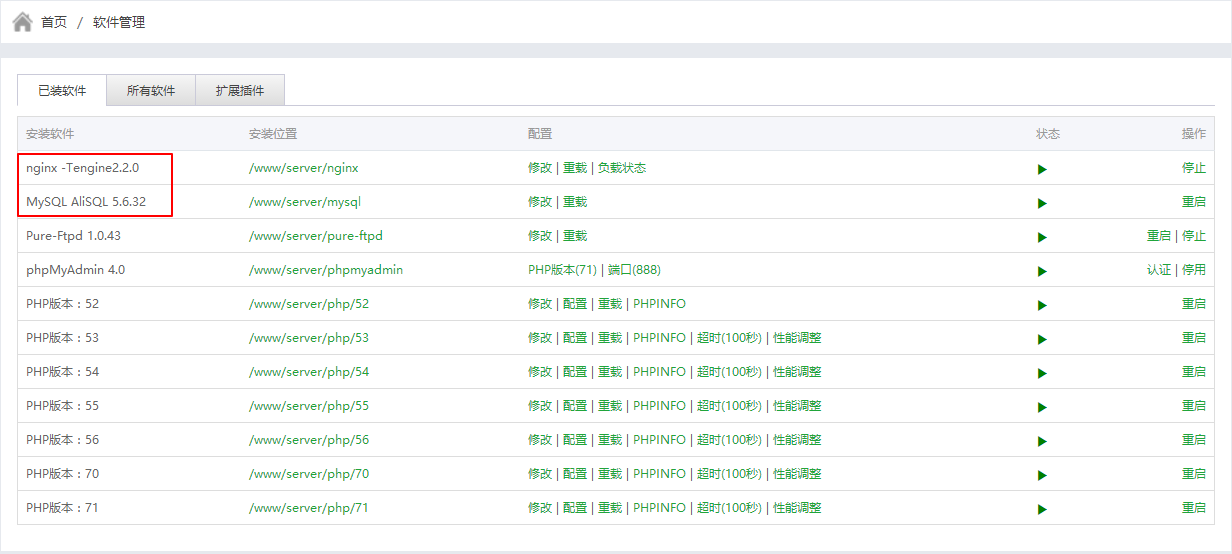Viewport: 1232px width, 554px height.
Task: Open the /www/server/mysql path
Action: tap(305, 202)
